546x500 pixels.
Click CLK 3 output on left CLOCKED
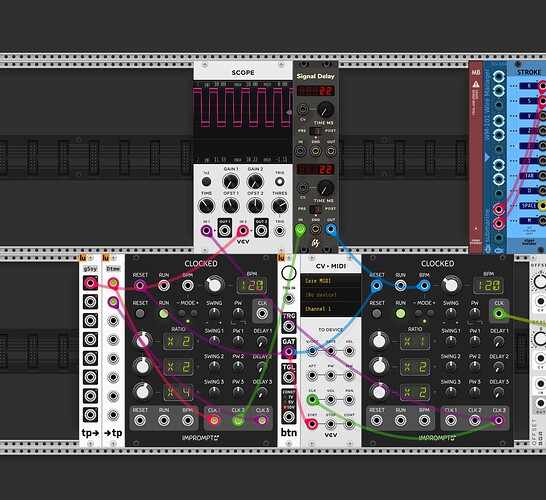point(262,421)
